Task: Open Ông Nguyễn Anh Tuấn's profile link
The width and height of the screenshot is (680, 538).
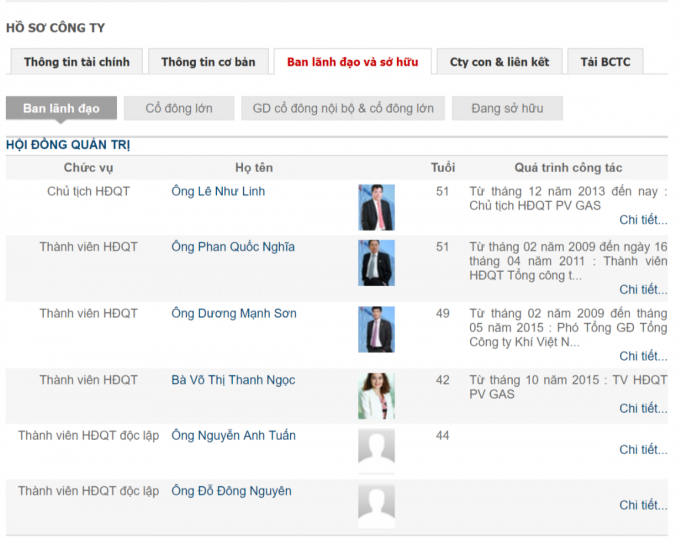Action: (x=233, y=435)
